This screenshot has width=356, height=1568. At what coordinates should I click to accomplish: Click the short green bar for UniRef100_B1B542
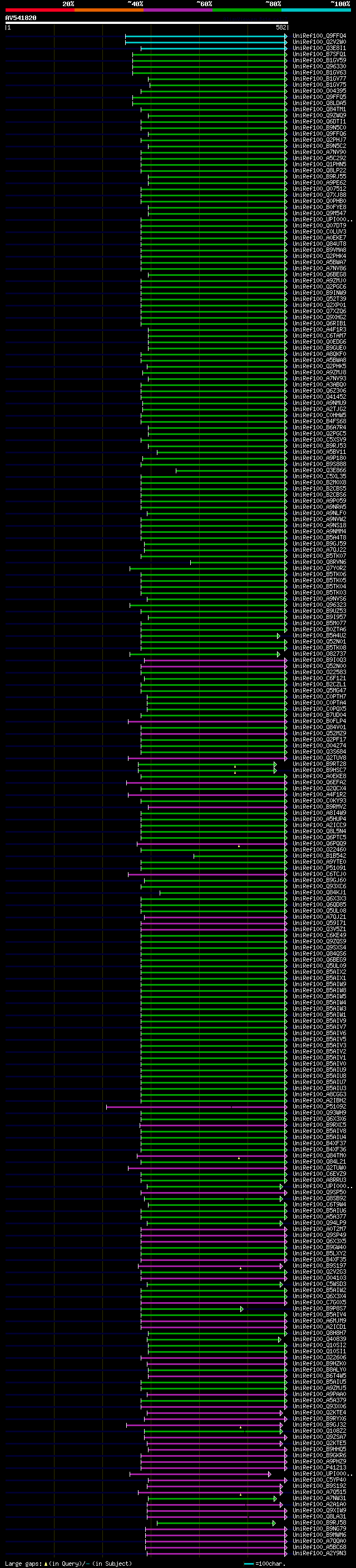point(240,856)
